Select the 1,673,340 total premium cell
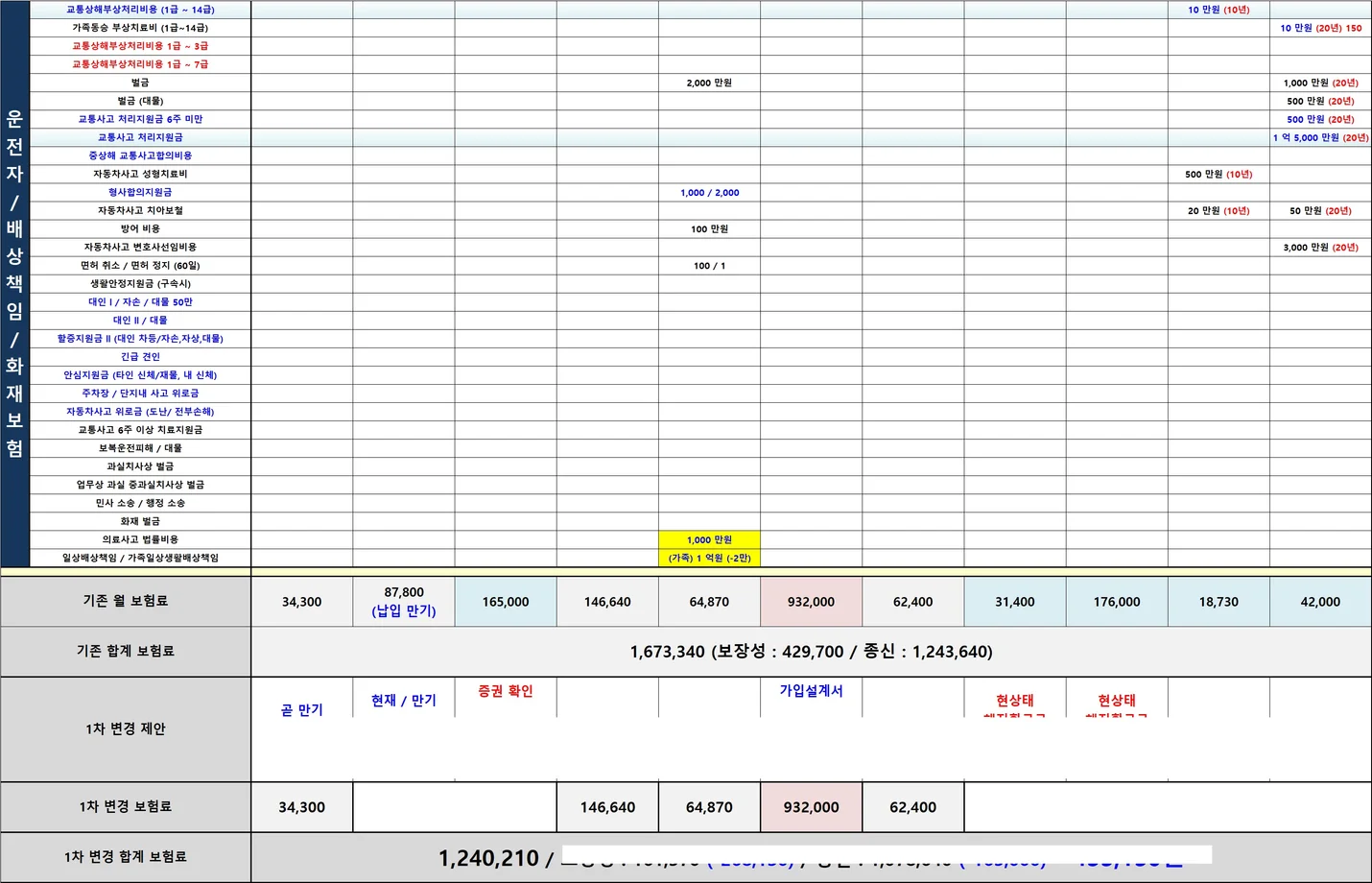This screenshot has height=883, width=1372. pos(811,652)
